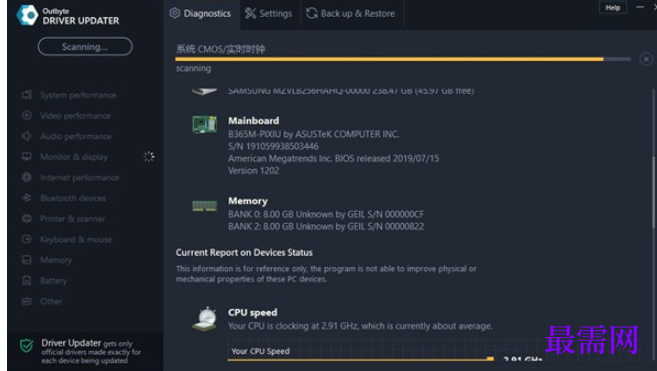
Task: Open the Settings tab
Action: tap(269, 13)
